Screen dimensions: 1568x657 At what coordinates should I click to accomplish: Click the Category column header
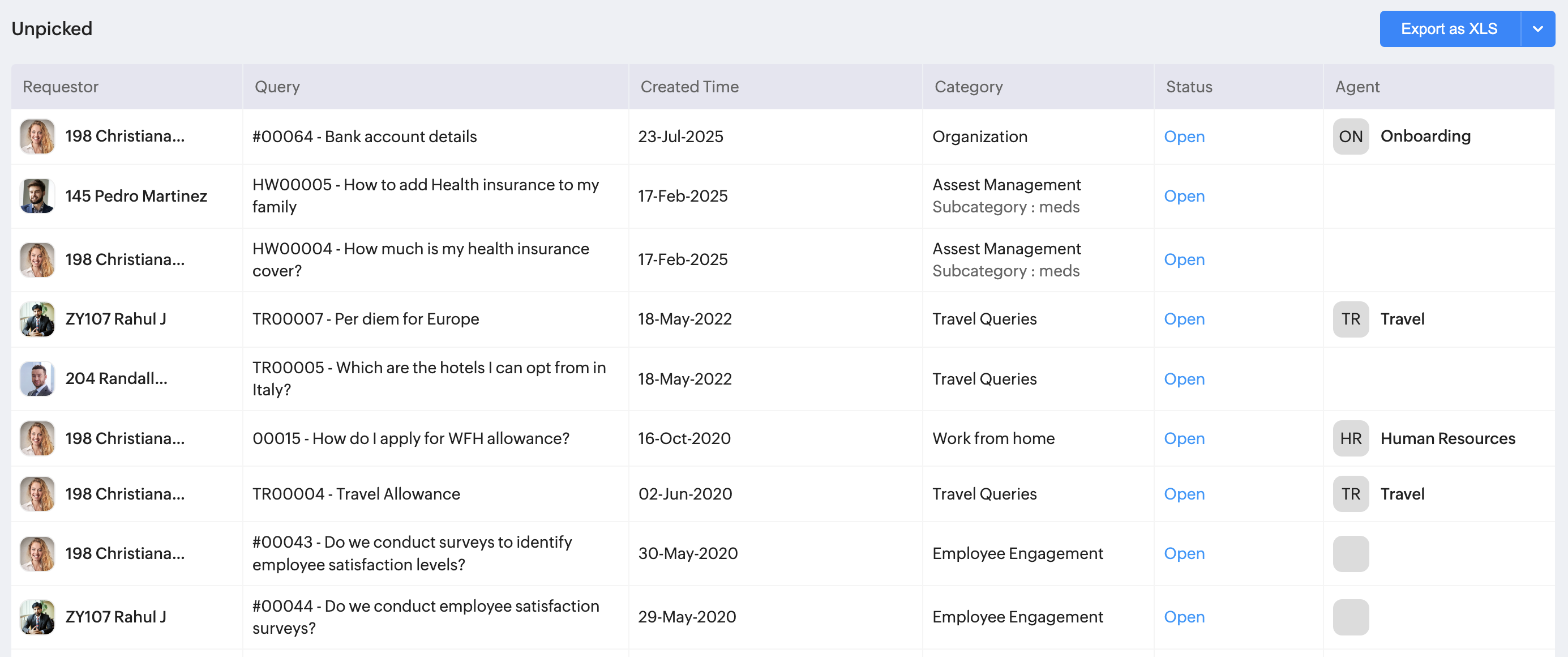(x=969, y=87)
